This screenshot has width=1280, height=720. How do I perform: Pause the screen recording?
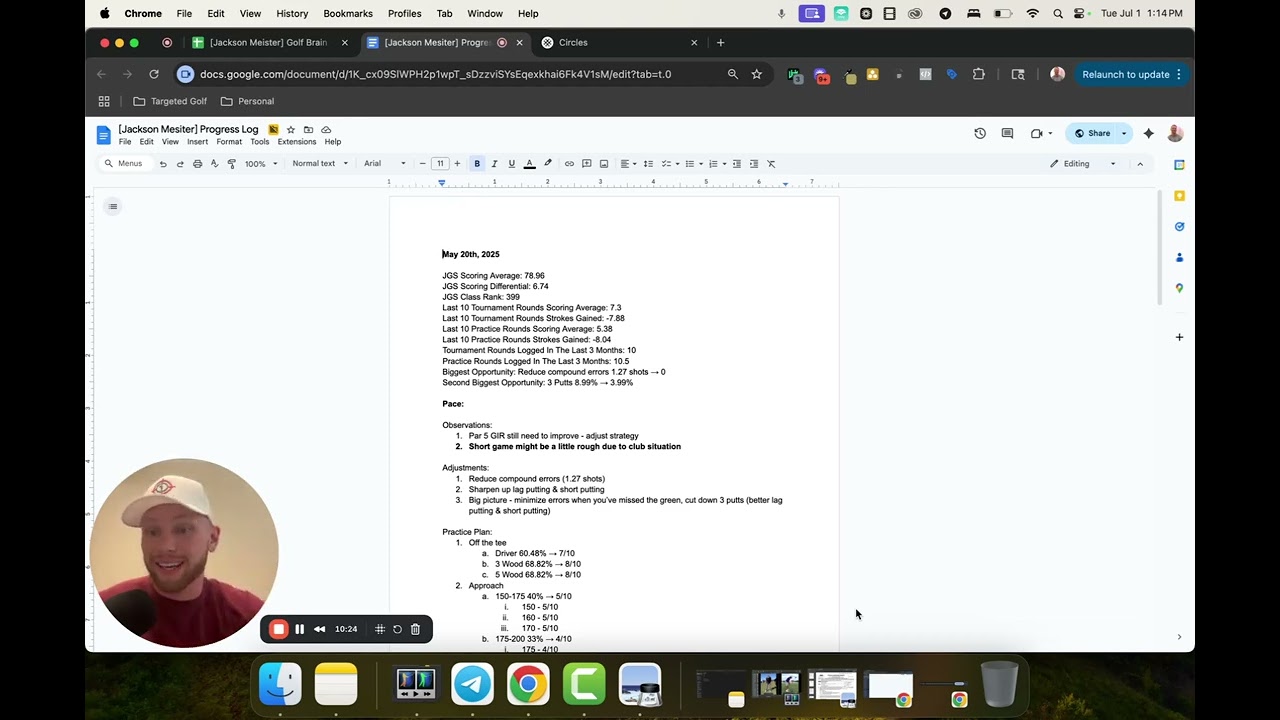(299, 629)
